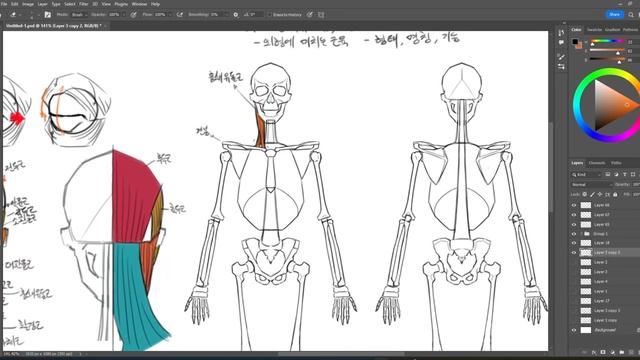640x360 pixels.
Task: Open the Image menu
Action: (x=28, y=4)
